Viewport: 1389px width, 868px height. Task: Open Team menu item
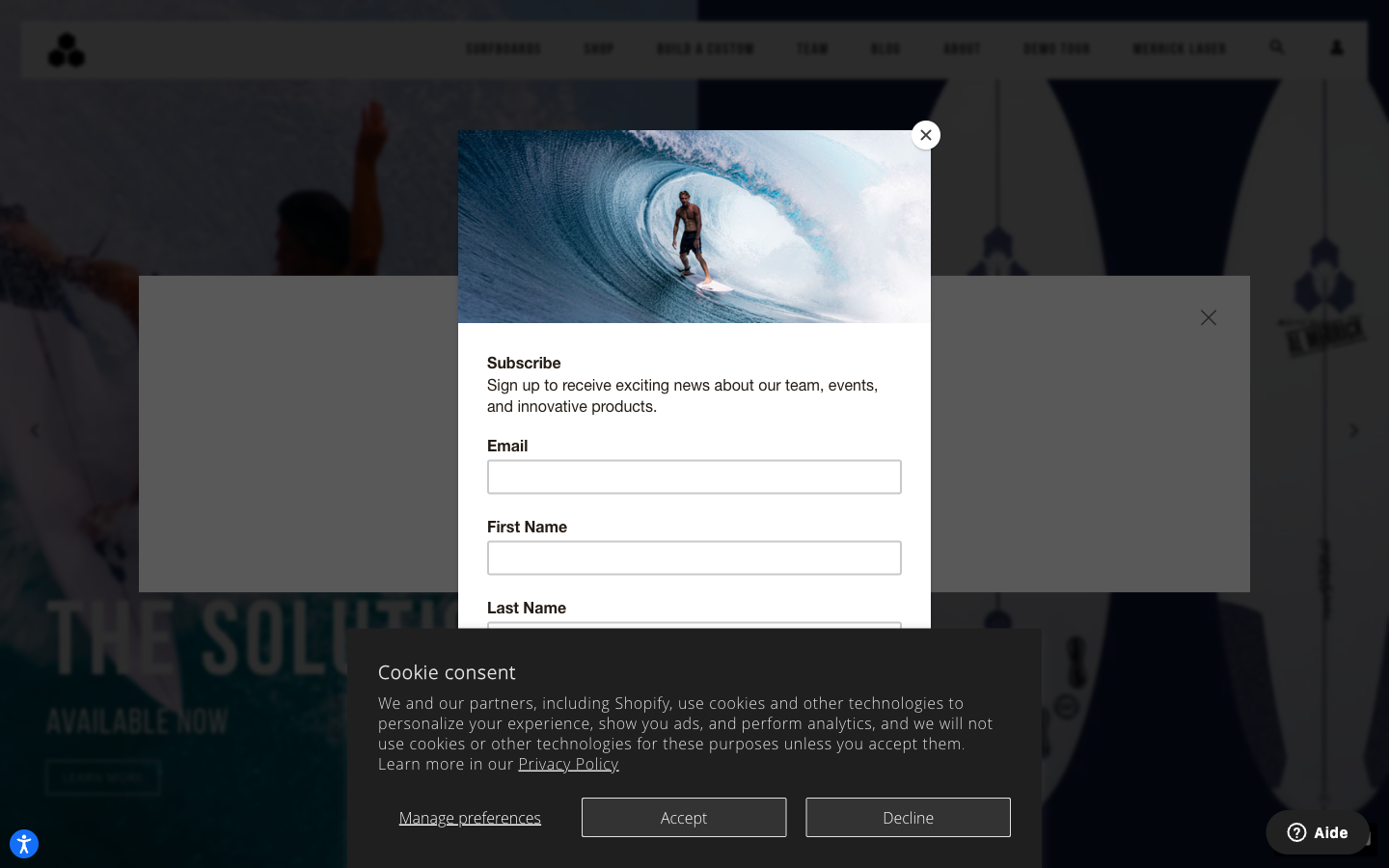(x=812, y=48)
